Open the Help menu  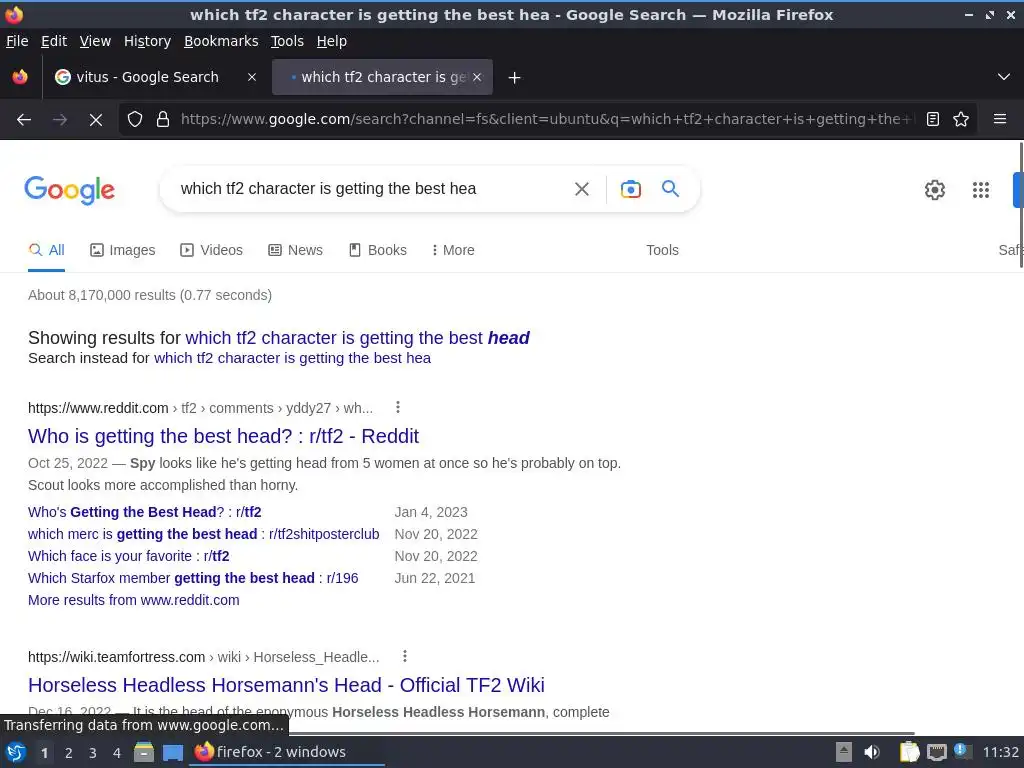pos(331,41)
